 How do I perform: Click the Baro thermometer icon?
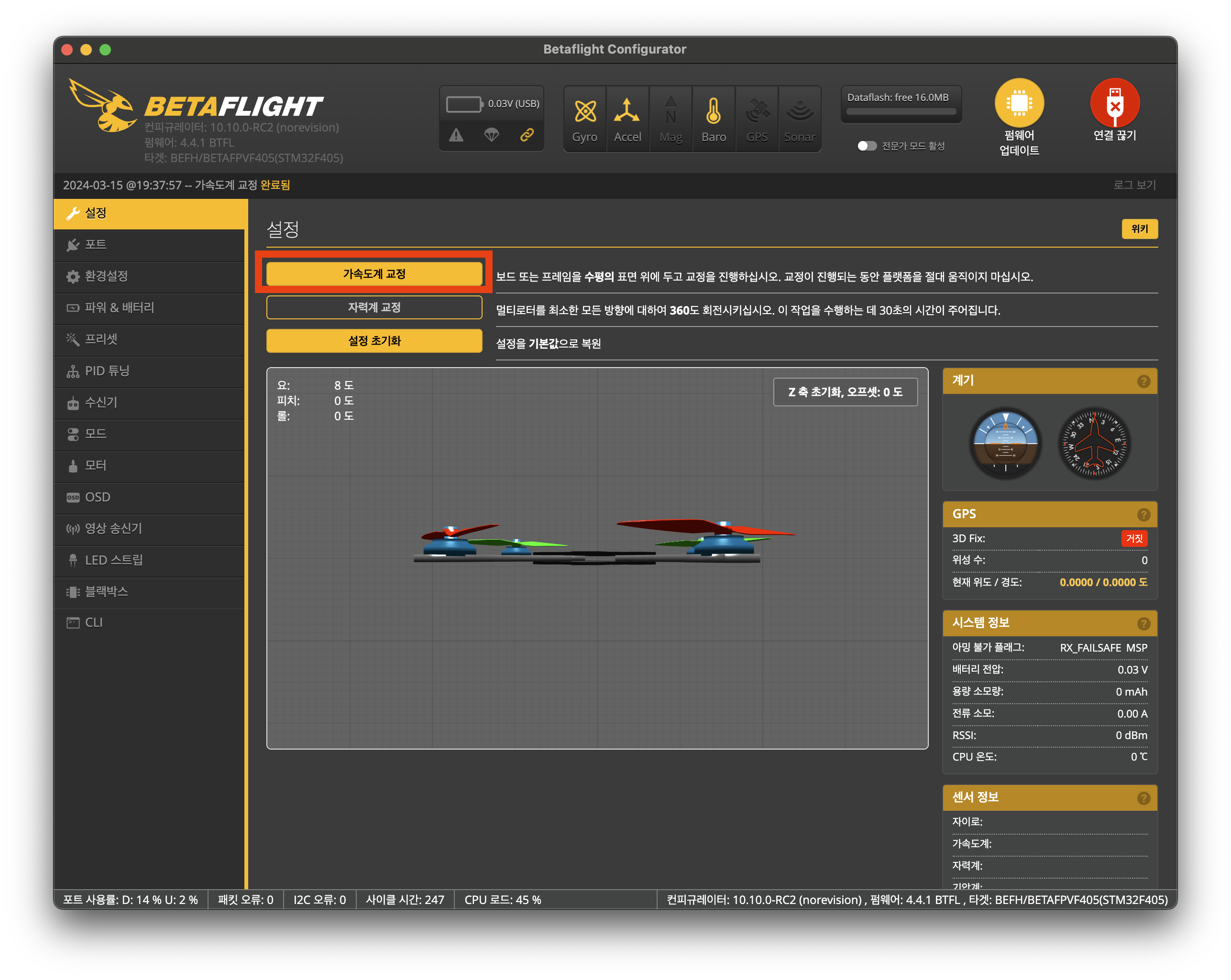(713, 111)
